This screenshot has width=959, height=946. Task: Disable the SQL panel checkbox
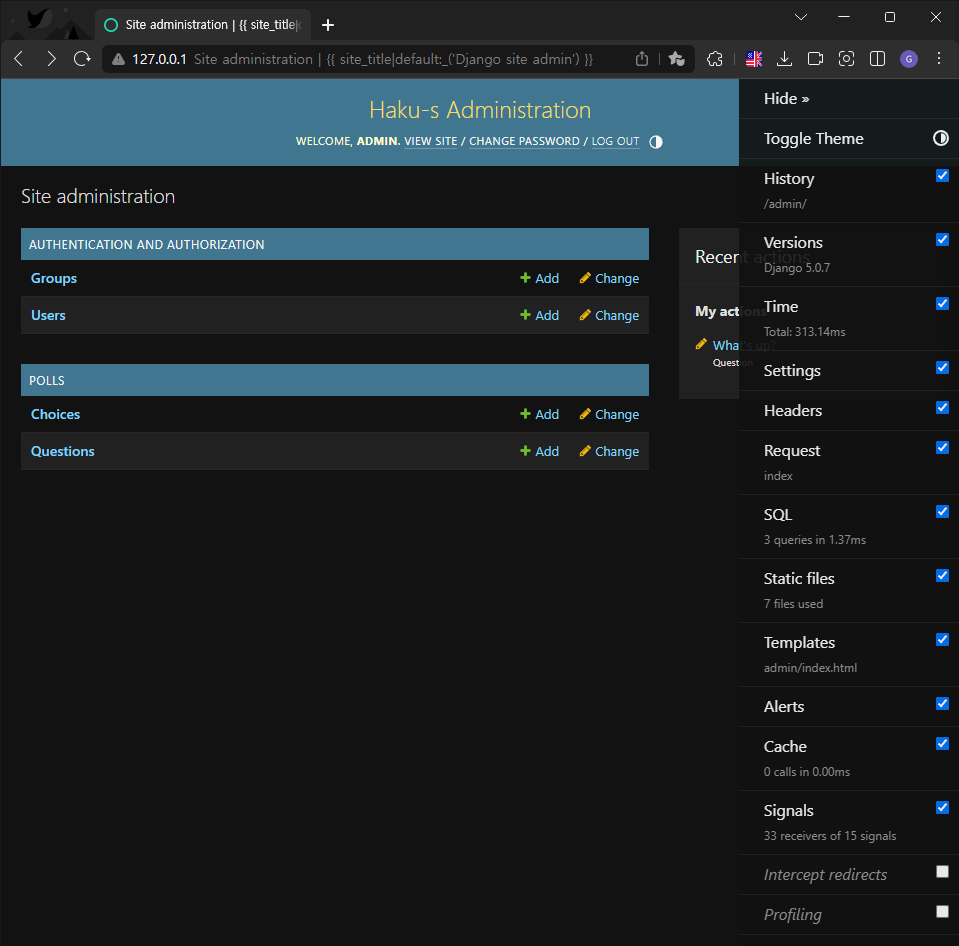(x=942, y=511)
